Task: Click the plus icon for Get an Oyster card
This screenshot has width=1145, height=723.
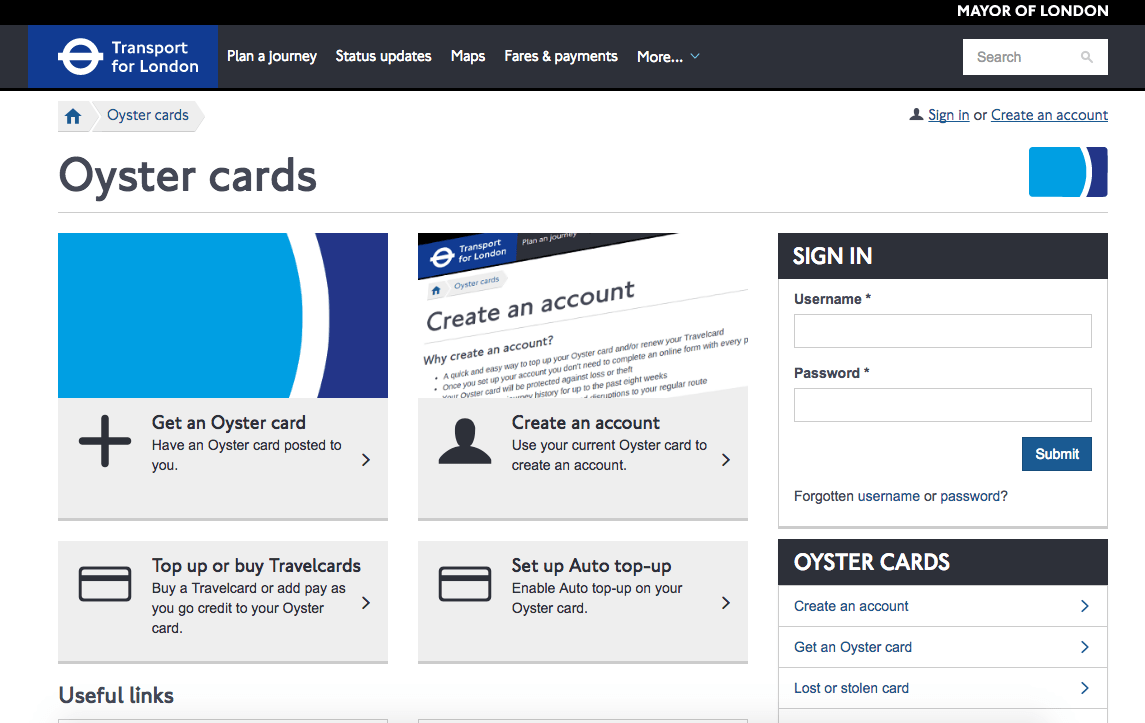Action: tap(105, 441)
